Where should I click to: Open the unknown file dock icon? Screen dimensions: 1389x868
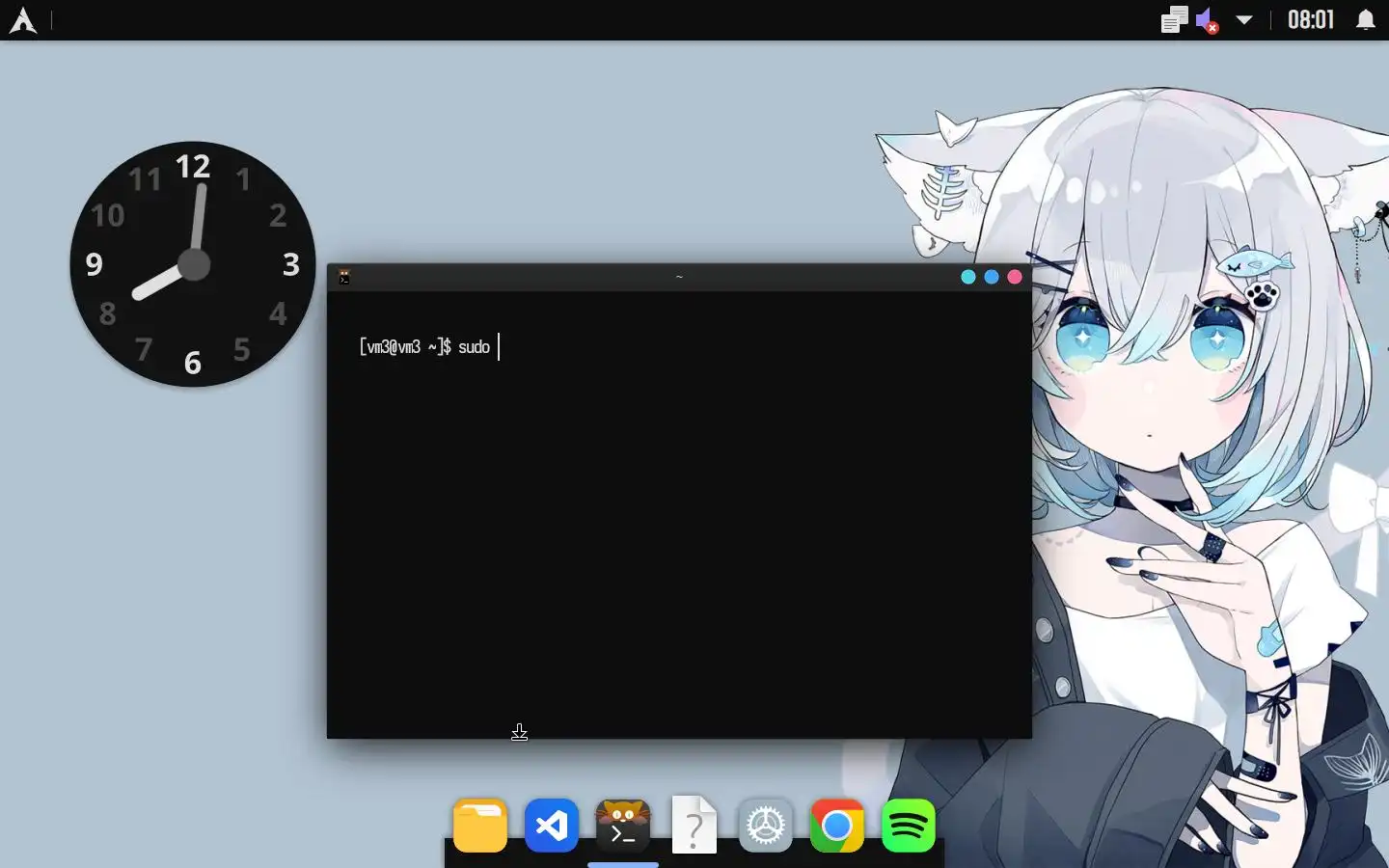pos(694,826)
